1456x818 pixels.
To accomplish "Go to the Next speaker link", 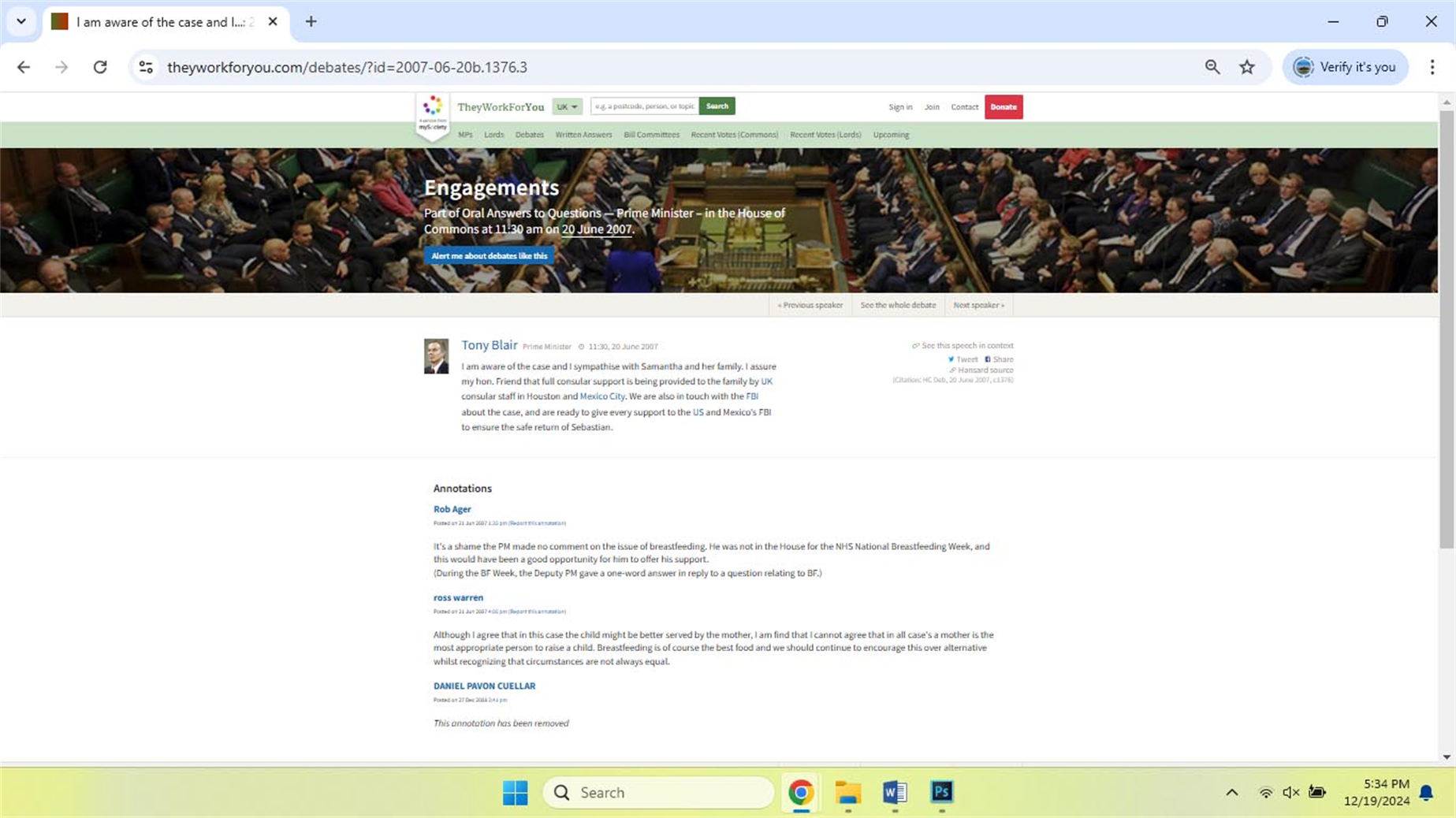I will [977, 305].
